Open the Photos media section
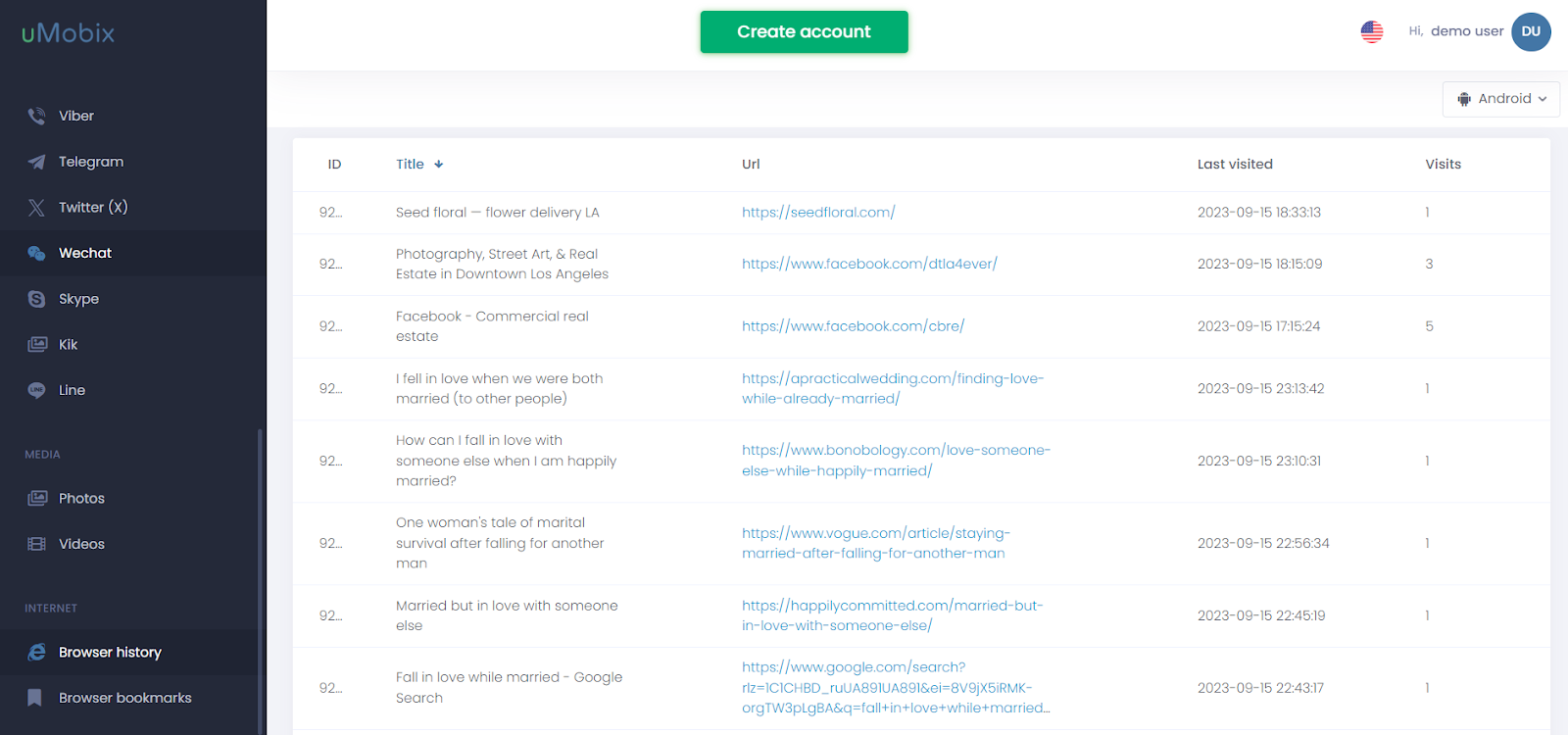The image size is (1568, 735). tap(81, 498)
